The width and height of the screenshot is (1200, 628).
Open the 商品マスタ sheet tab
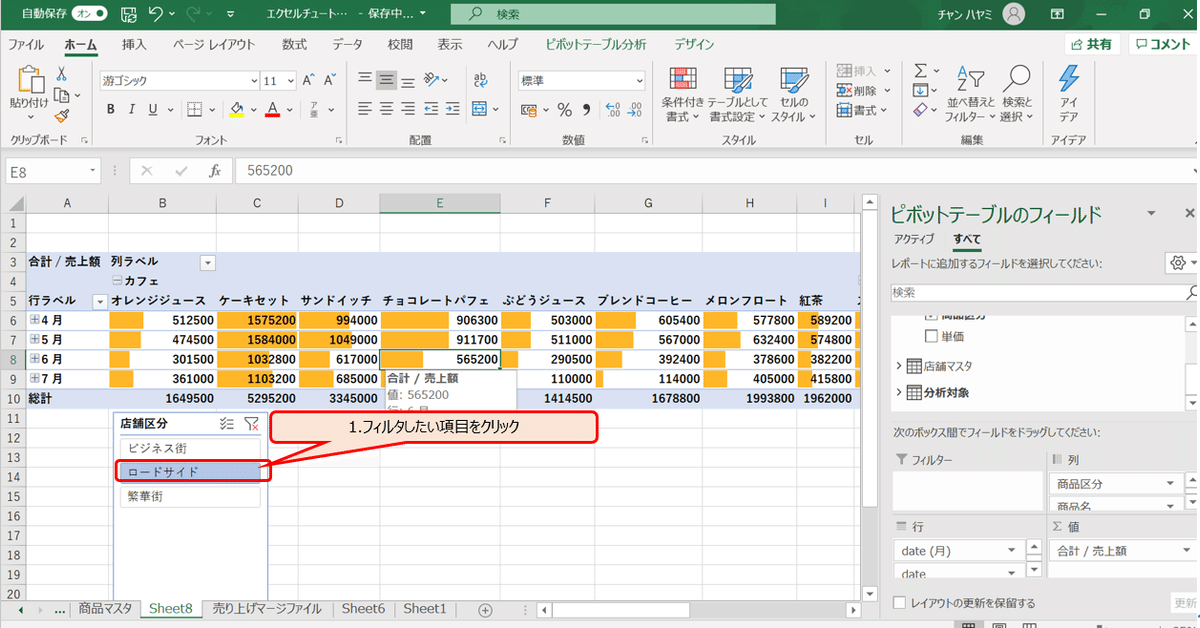(x=105, y=608)
